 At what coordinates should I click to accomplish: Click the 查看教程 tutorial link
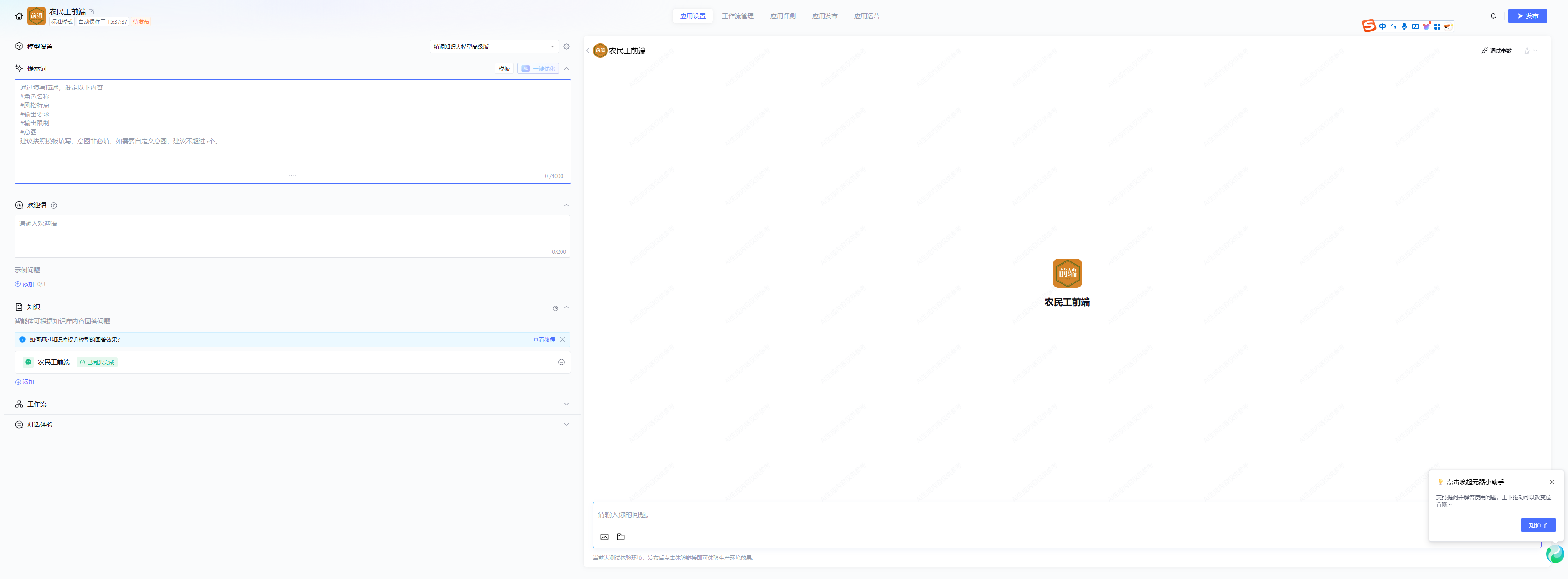[x=544, y=340]
